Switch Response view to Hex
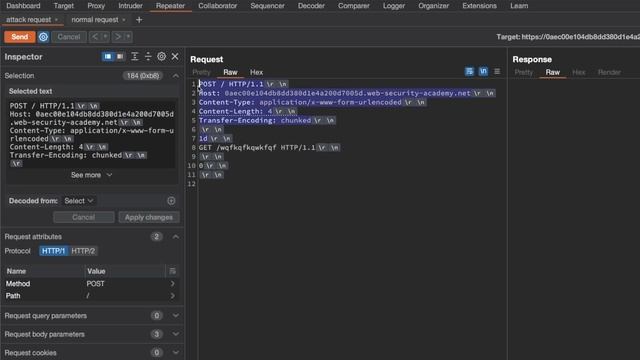The height and width of the screenshot is (360, 640). pos(579,72)
